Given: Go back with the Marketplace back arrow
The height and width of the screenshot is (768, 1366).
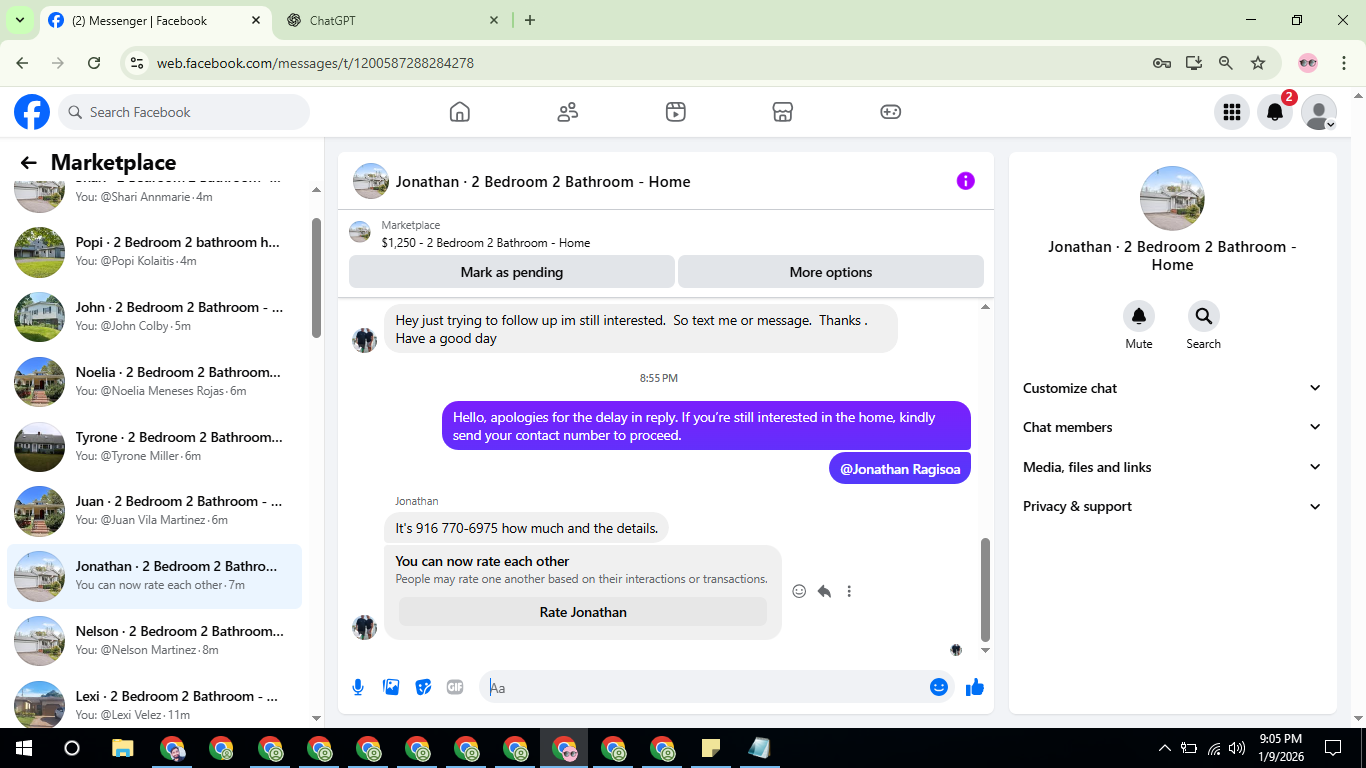Looking at the screenshot, I should click(x=28, y=163).
